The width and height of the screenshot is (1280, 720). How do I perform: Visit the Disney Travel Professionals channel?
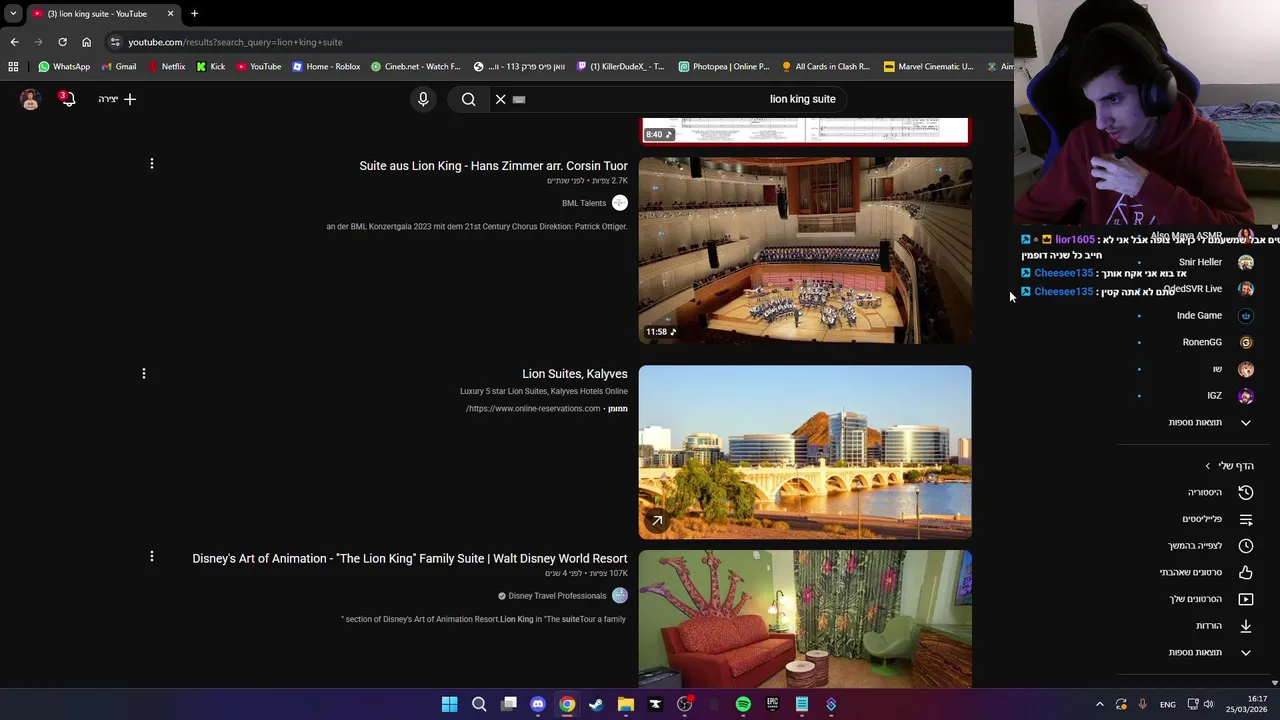(557, 596)
